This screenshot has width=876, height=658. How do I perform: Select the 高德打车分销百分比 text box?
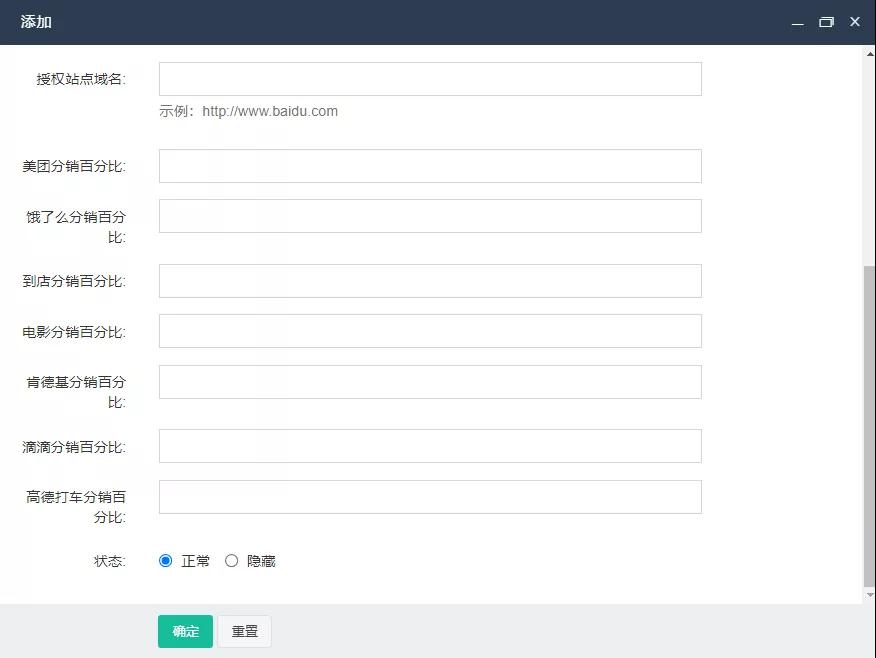click(430, 497)
